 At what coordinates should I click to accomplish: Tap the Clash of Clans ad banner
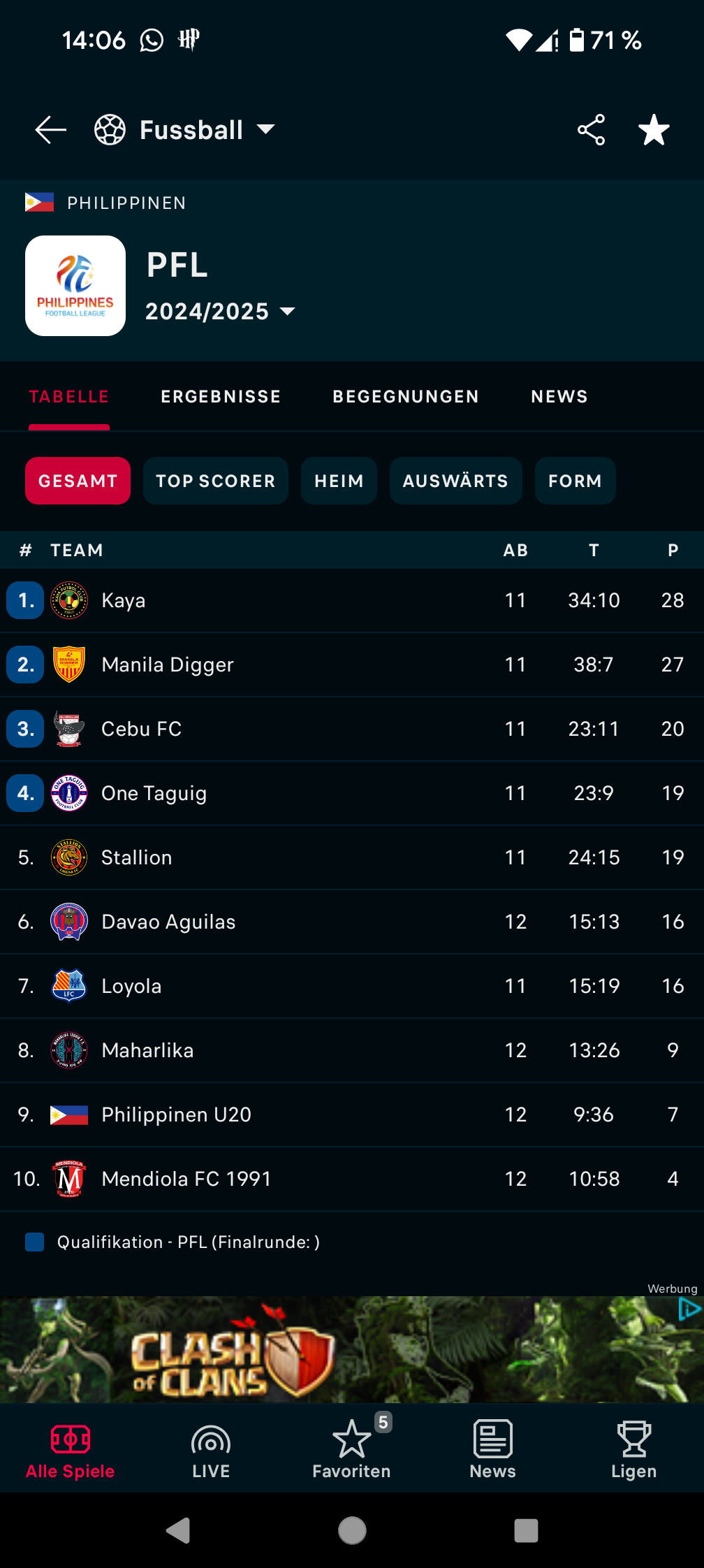(352, 1349)
